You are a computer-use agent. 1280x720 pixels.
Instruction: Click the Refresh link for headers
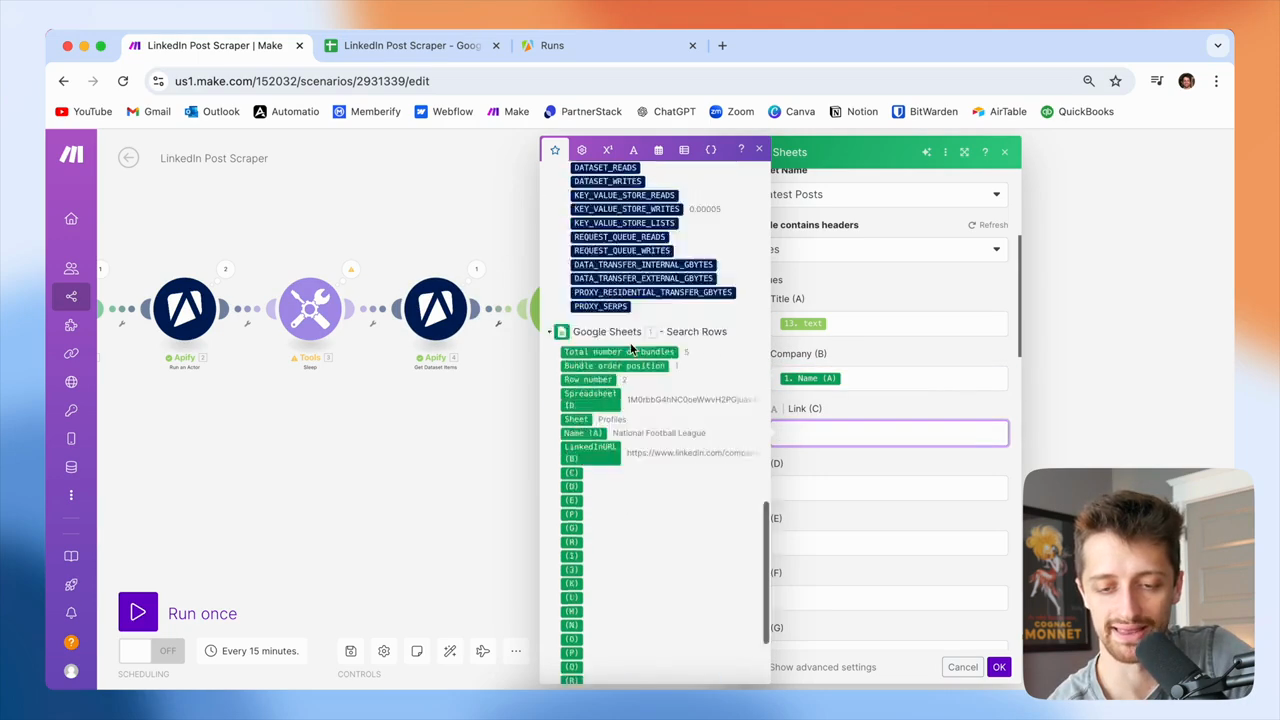coord(988,225)
